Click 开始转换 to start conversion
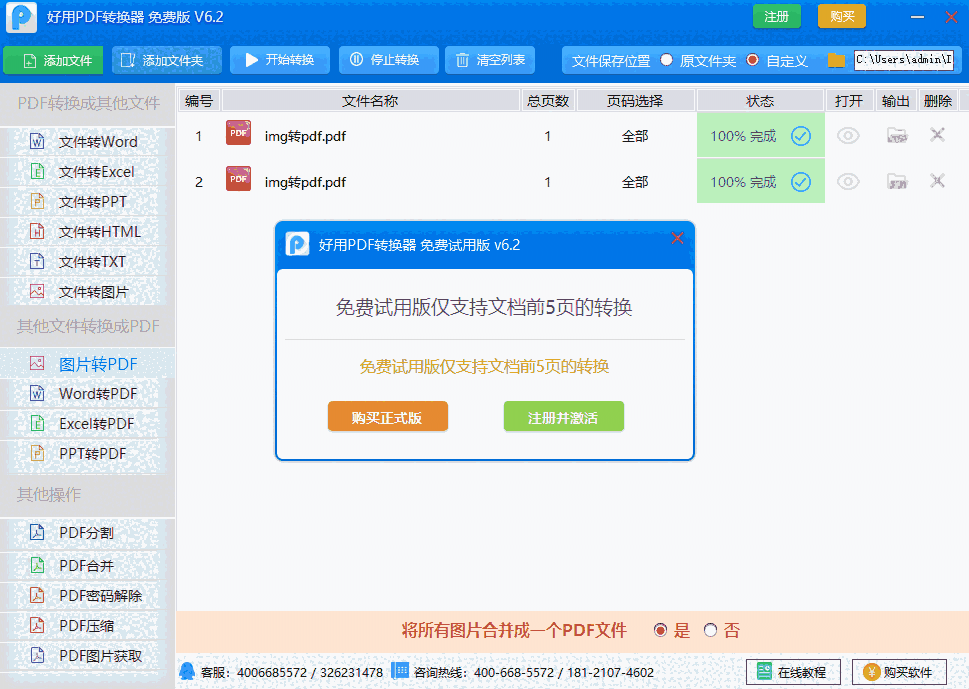The width and height of the screenshot is (969, 689). [279, 60]
